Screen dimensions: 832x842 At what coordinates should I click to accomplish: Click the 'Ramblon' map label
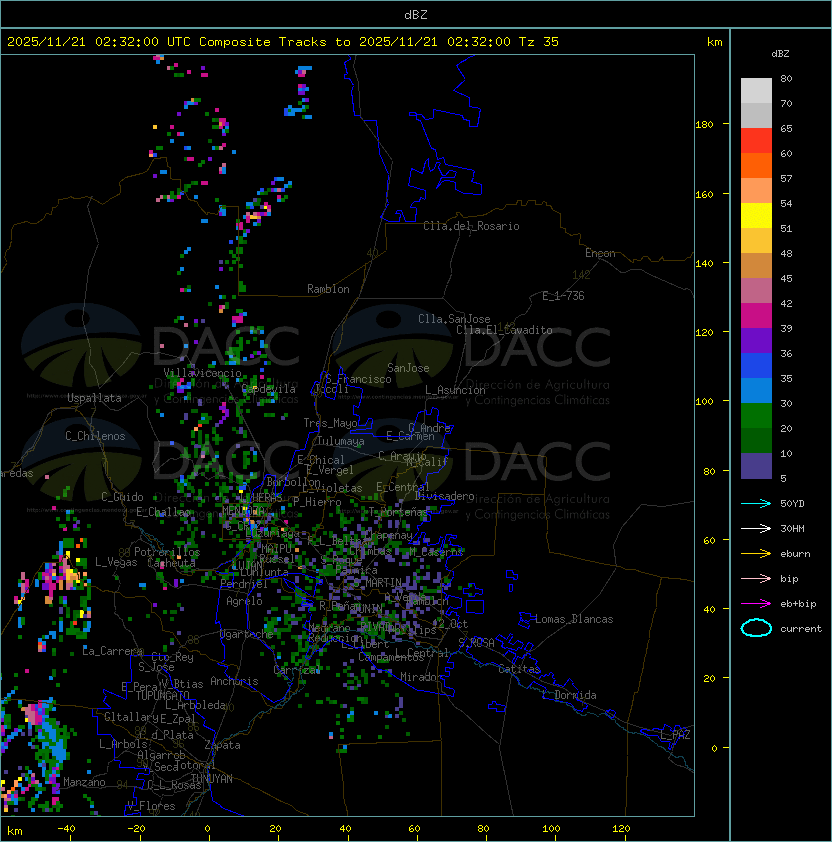pos(328,289)
